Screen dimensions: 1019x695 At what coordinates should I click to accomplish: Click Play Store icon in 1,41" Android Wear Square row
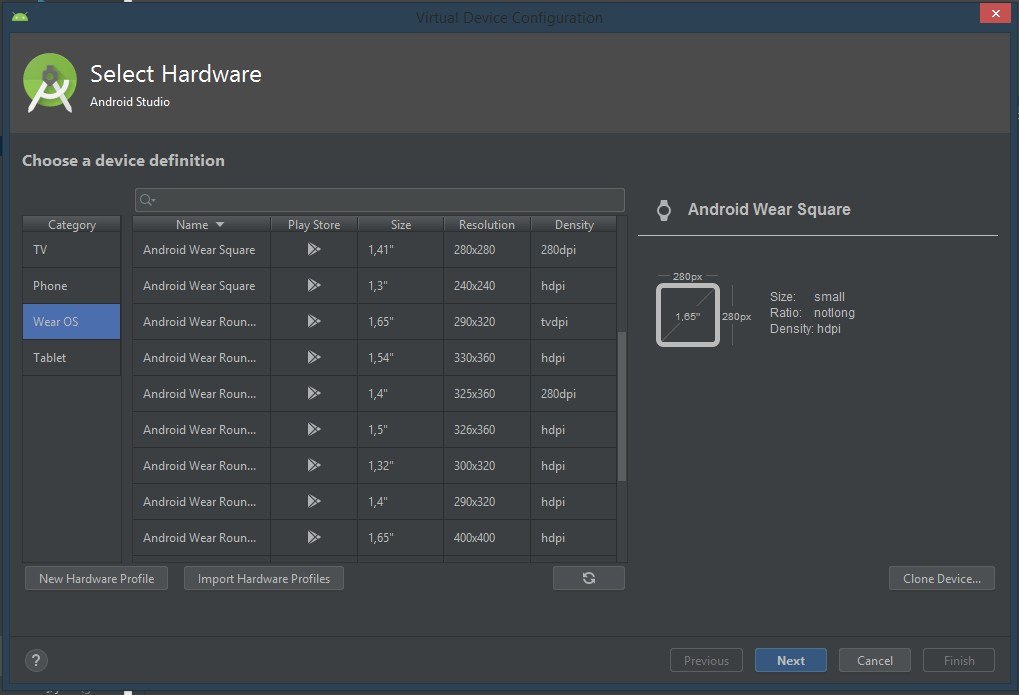pyautogui.click(x=314, y=250)
